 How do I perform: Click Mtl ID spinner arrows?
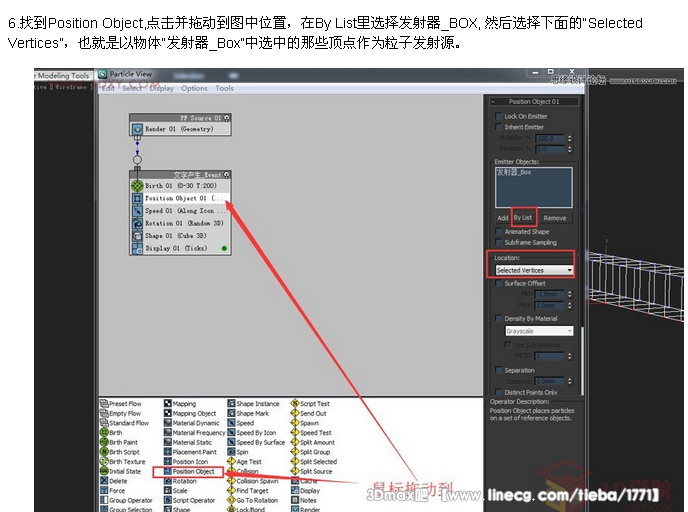(570, 356)
